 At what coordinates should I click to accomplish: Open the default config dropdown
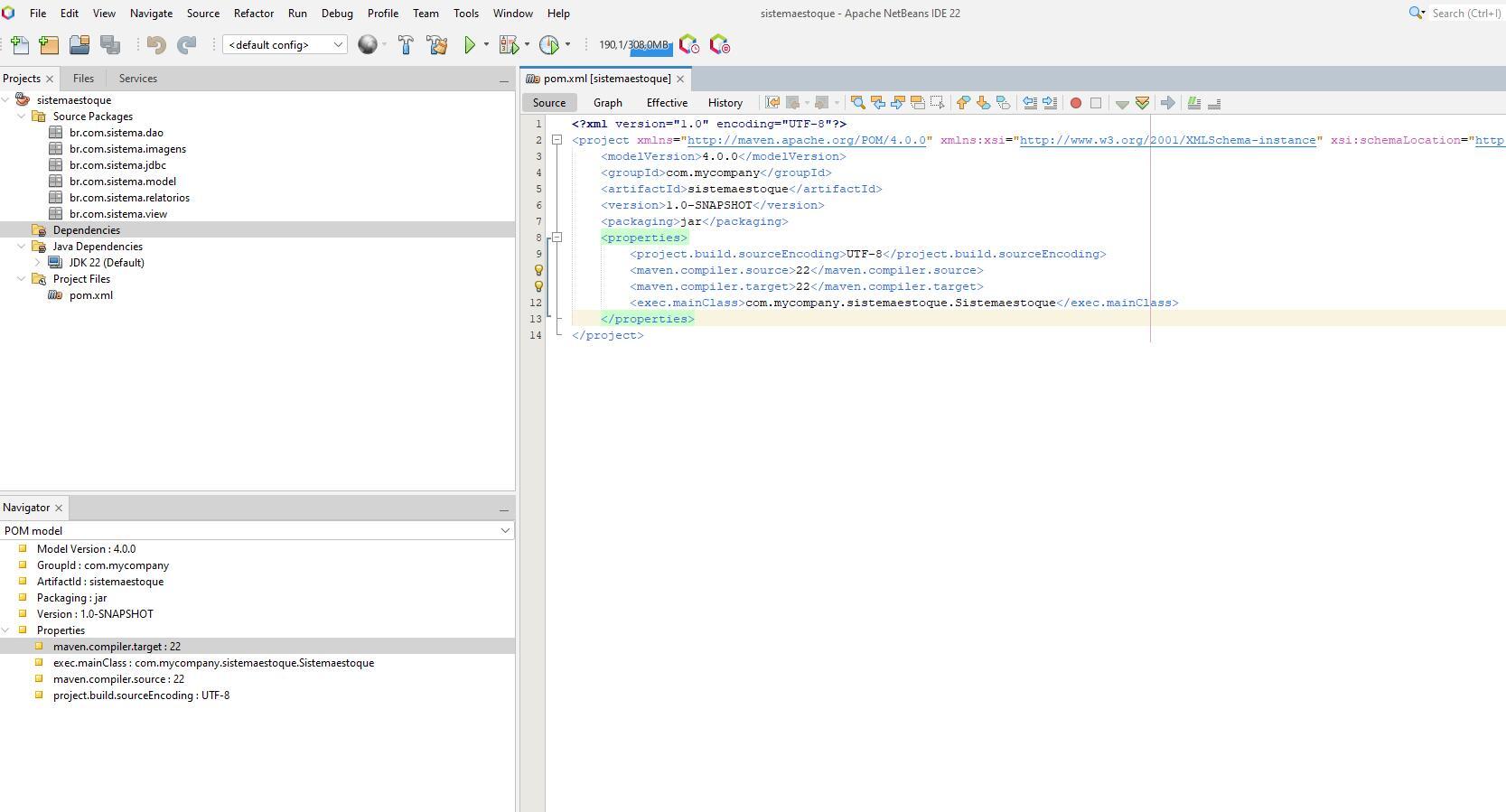click(285, 45)
